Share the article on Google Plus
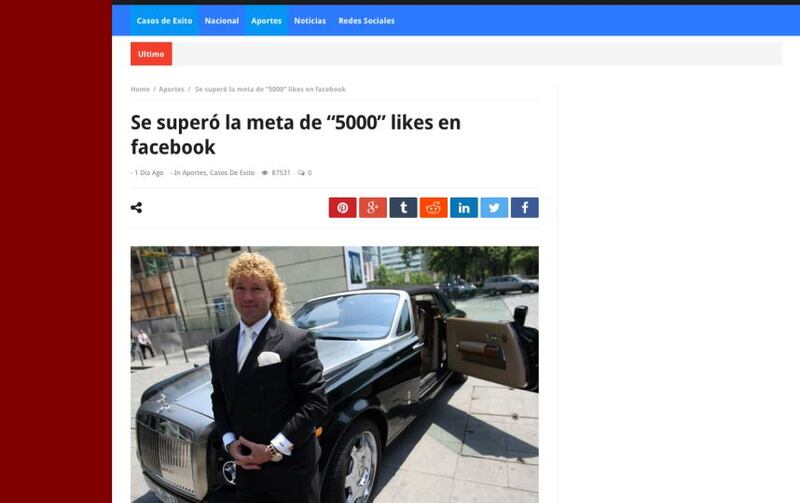800x503 pixels. coord(373,208)
